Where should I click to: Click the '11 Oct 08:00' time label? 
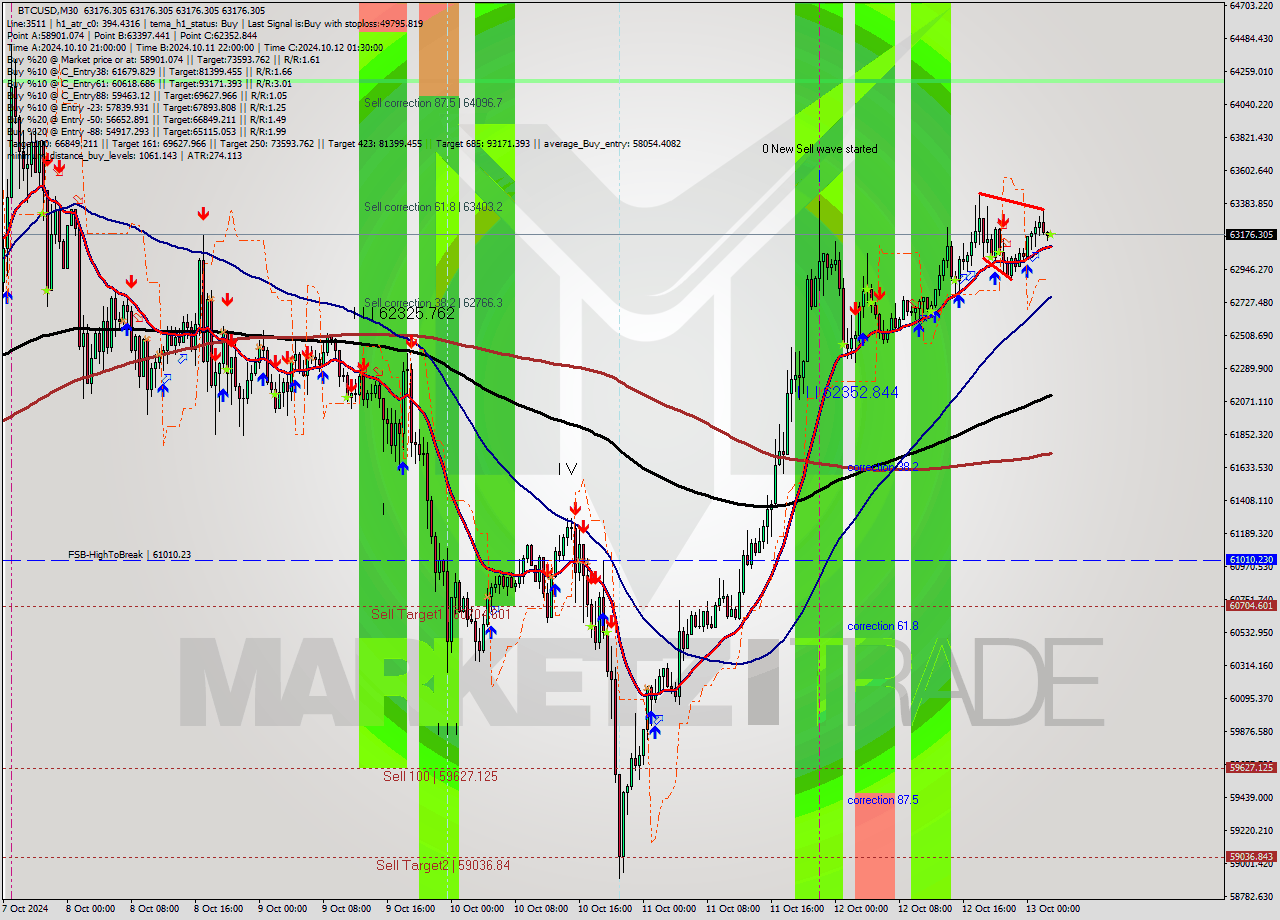(x=732, y=909)
